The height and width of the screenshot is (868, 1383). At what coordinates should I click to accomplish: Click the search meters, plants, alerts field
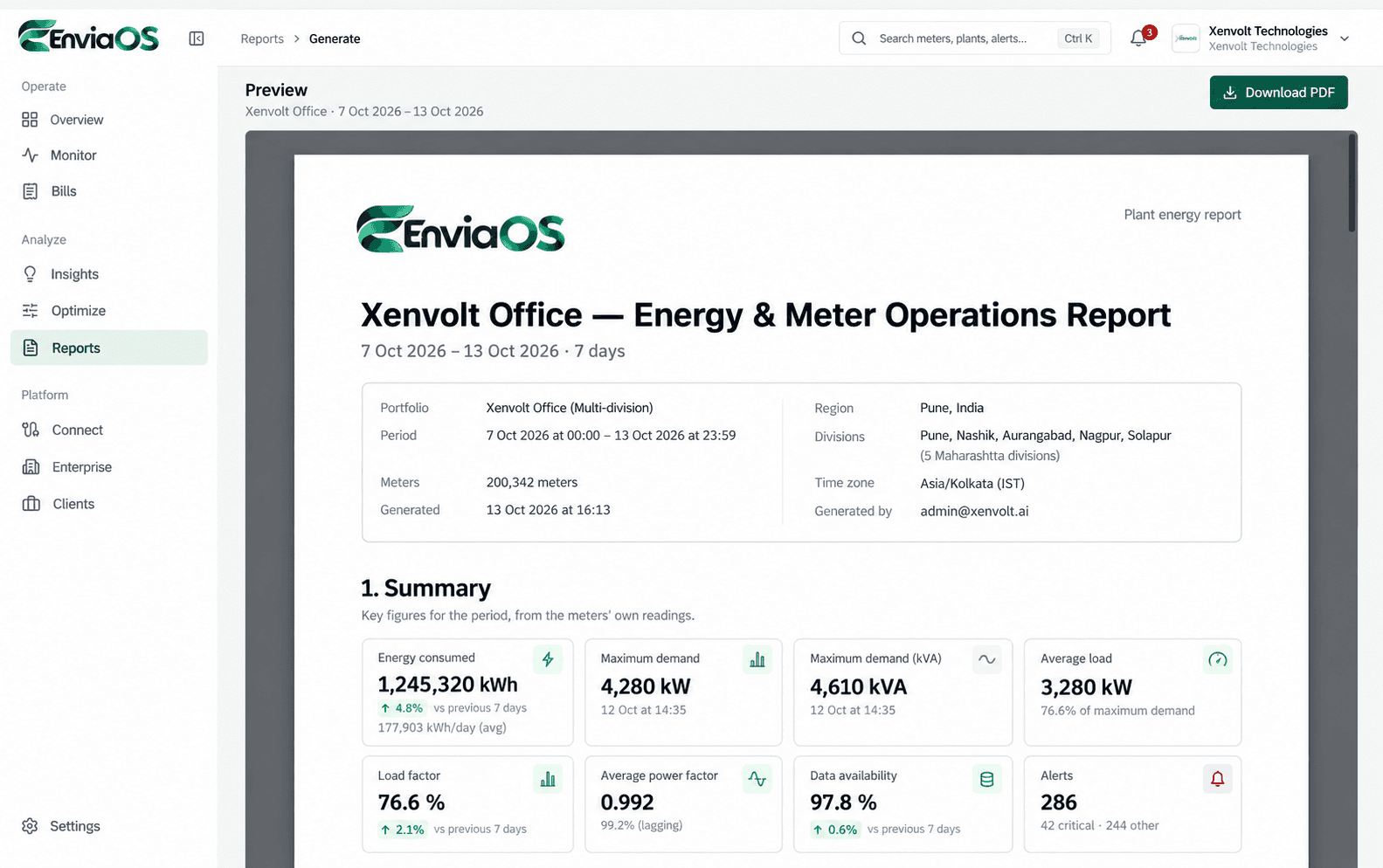point(975,38)
